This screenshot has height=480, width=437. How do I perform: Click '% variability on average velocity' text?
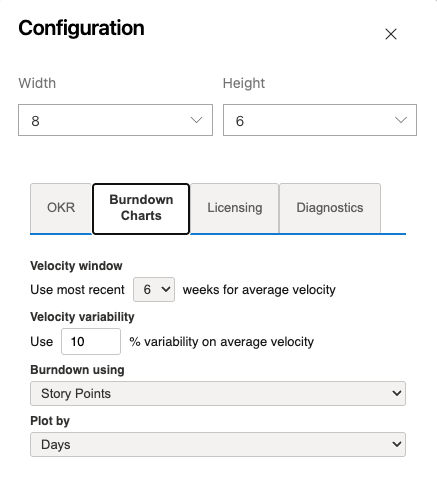pos(222,342)
